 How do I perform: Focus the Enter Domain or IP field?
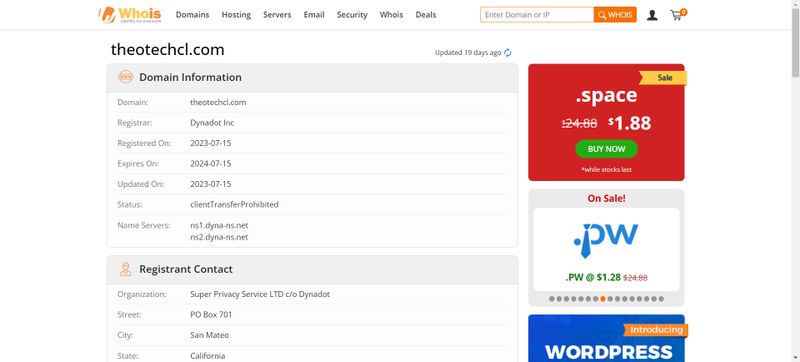coord(537,15)
